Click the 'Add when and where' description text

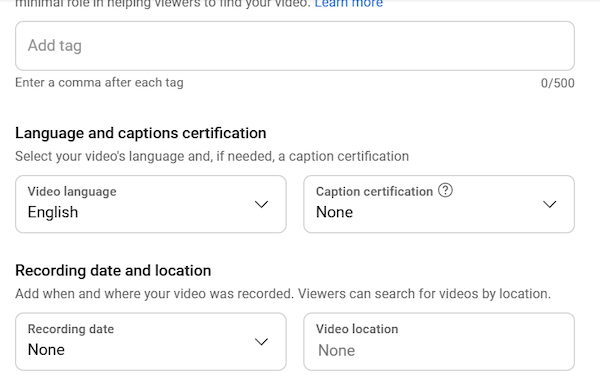pos(283,294)
